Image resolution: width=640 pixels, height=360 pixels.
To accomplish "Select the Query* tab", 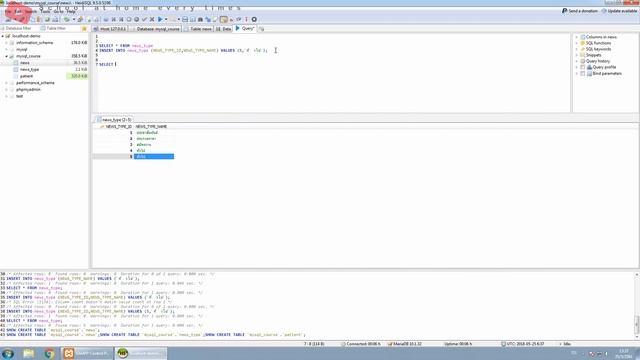I will (x=245, y=29).
